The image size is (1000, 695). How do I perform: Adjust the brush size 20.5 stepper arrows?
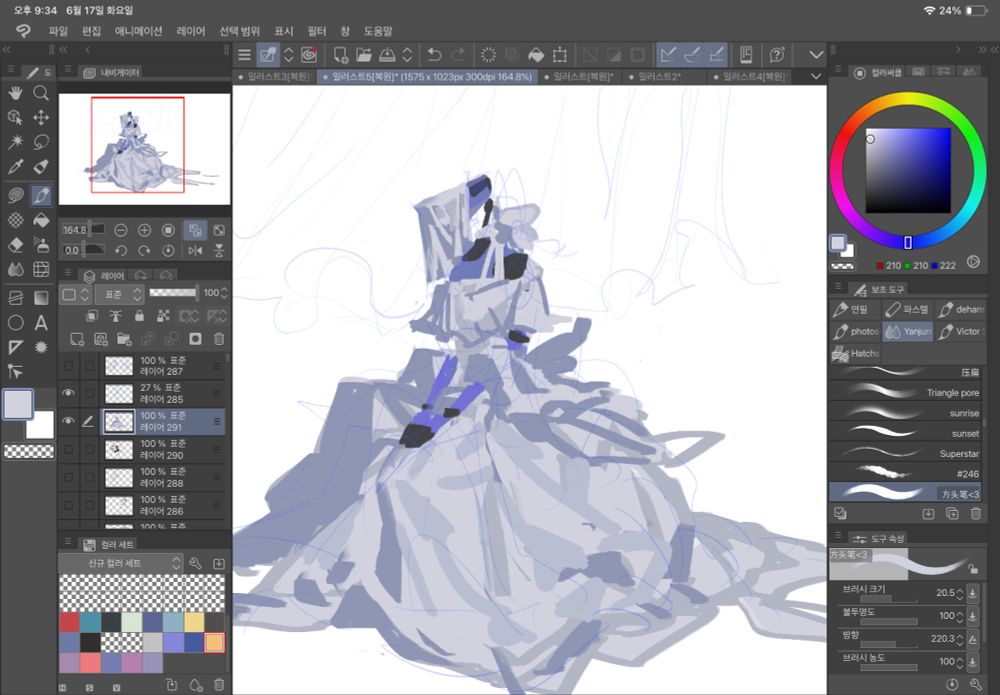[960, 593]
